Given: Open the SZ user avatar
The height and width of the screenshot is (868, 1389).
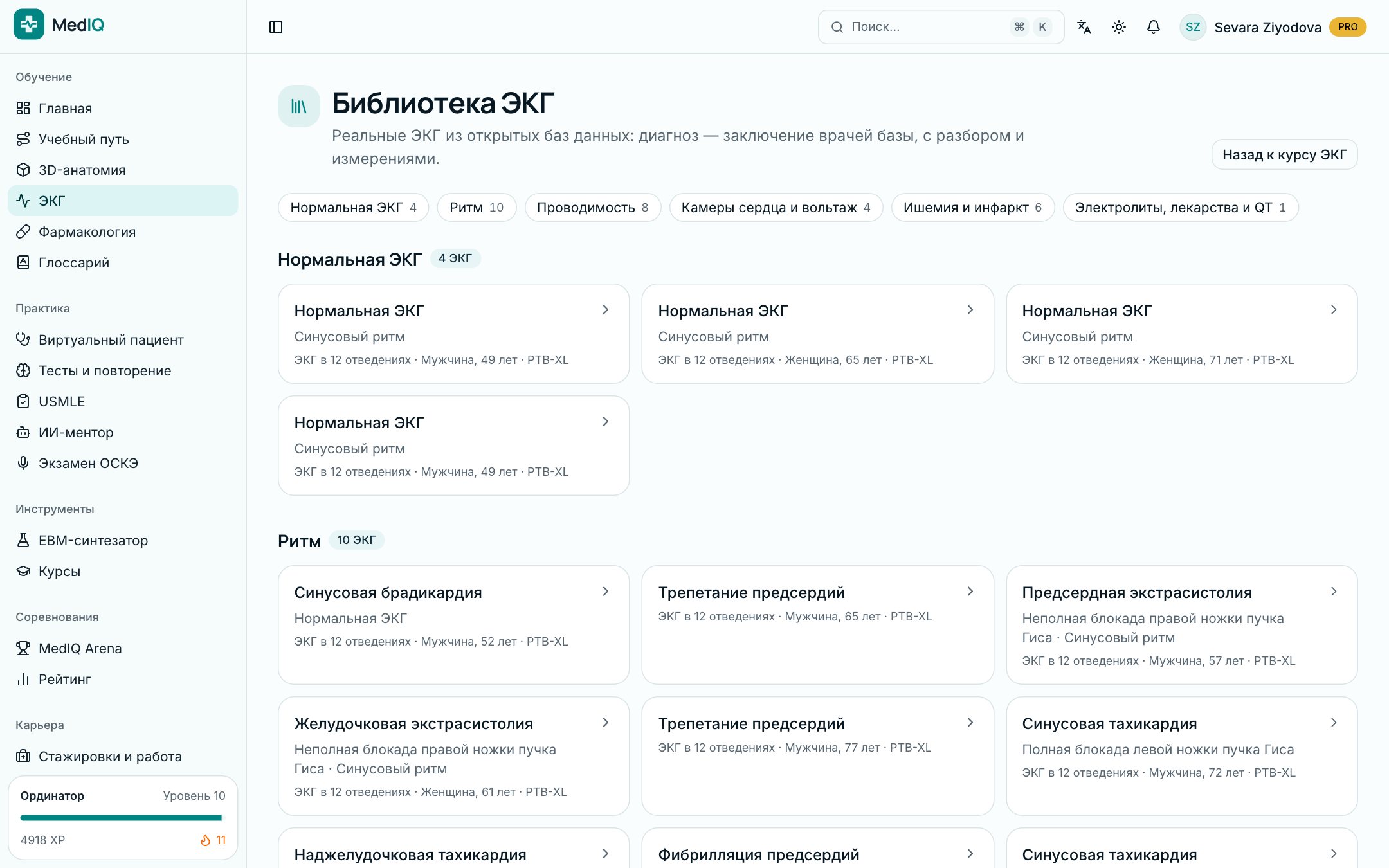Looking at the screenshot, I should [1193, 27].
